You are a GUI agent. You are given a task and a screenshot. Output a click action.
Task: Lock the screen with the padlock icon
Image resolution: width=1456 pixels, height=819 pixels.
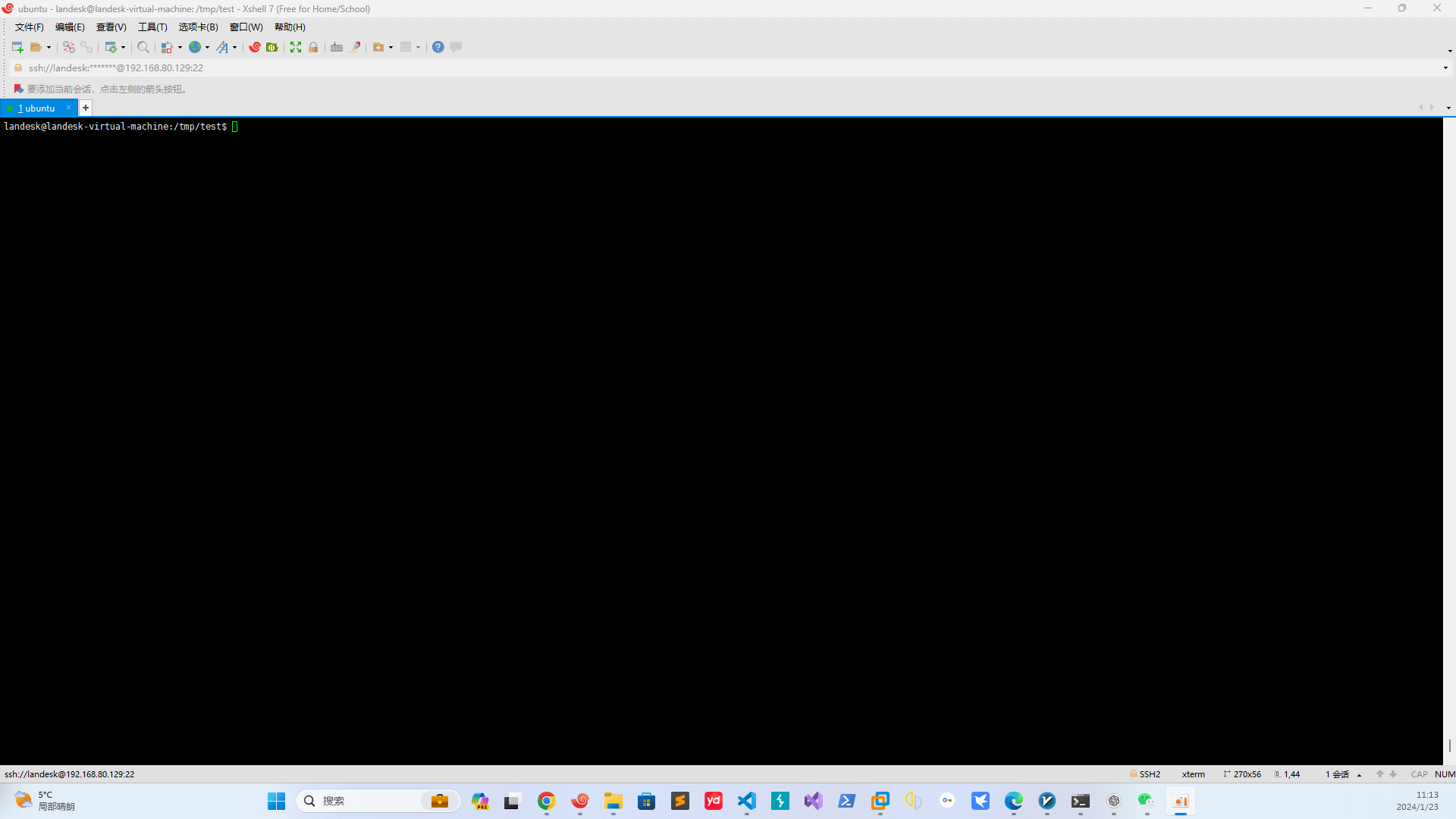[x=313, y=47]
